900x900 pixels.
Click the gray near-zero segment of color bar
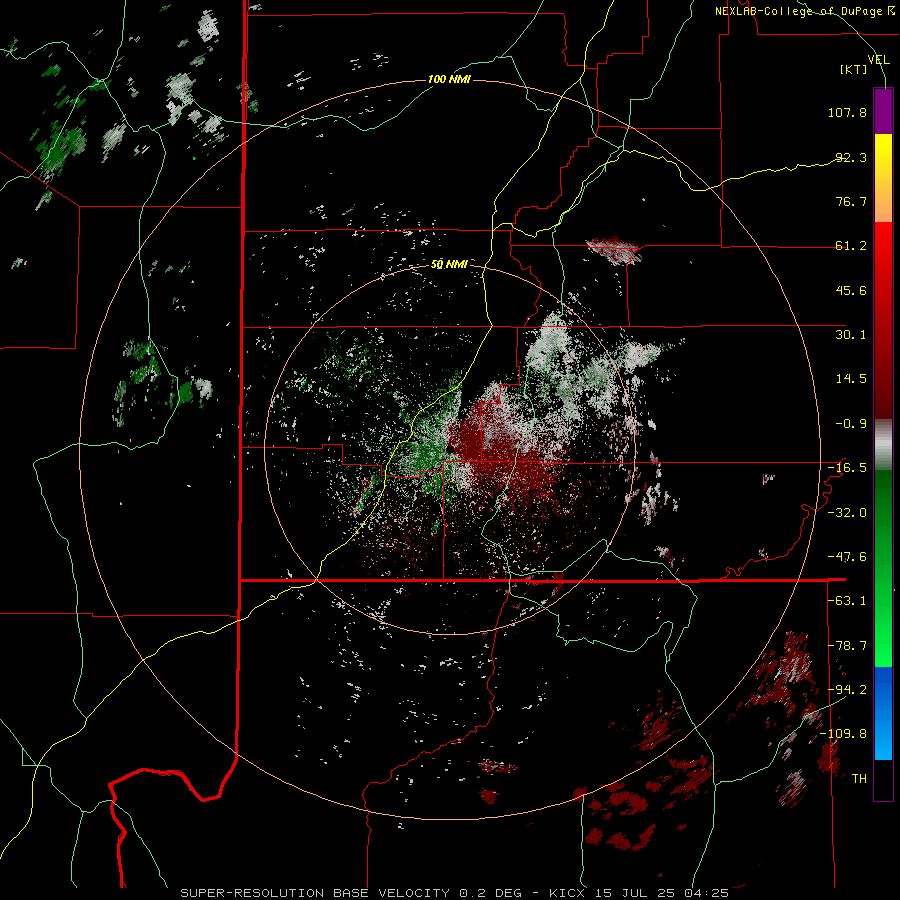pos(883,445)
